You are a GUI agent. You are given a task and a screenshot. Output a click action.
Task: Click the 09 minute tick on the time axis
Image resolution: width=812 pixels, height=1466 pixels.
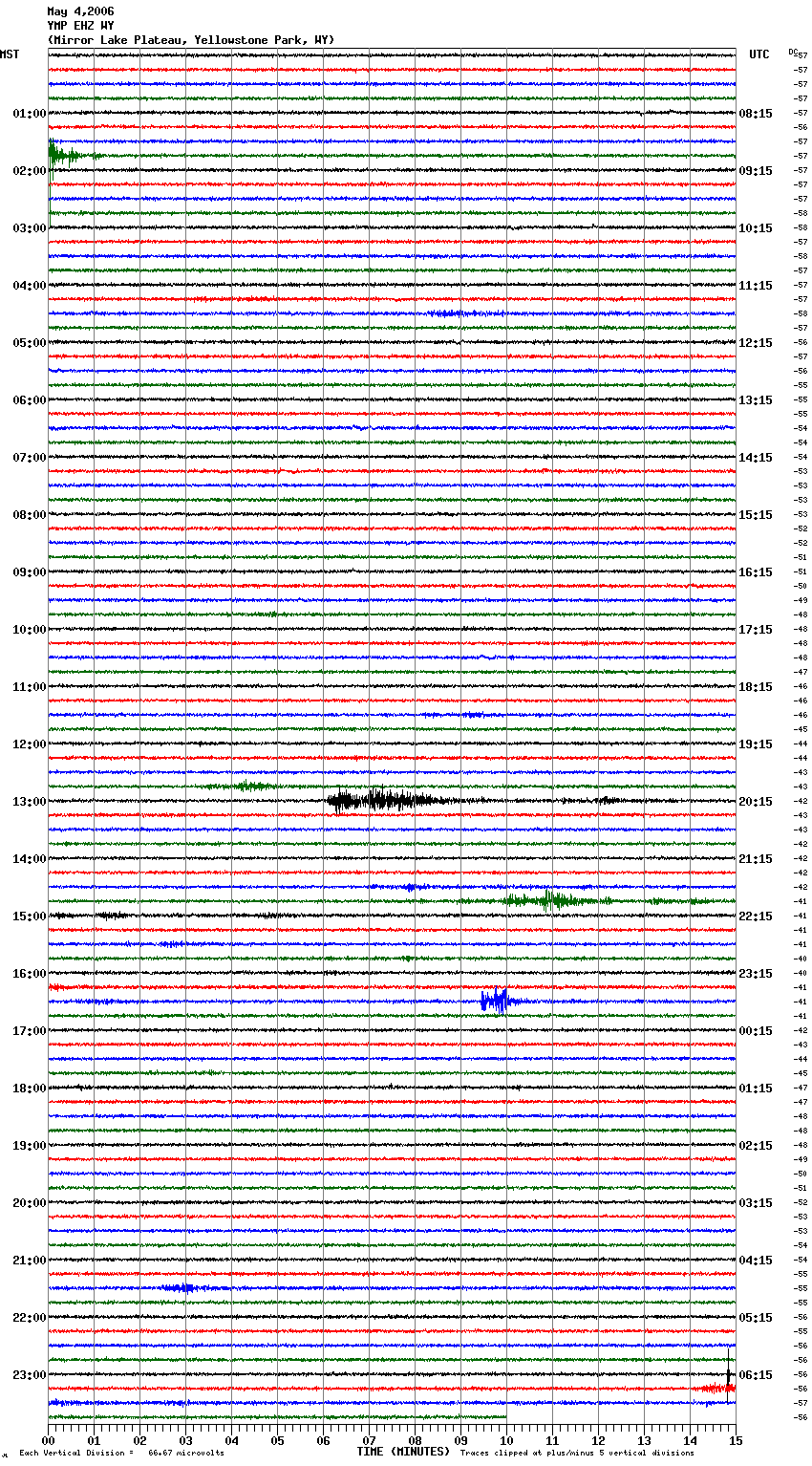coord(461,1440)
